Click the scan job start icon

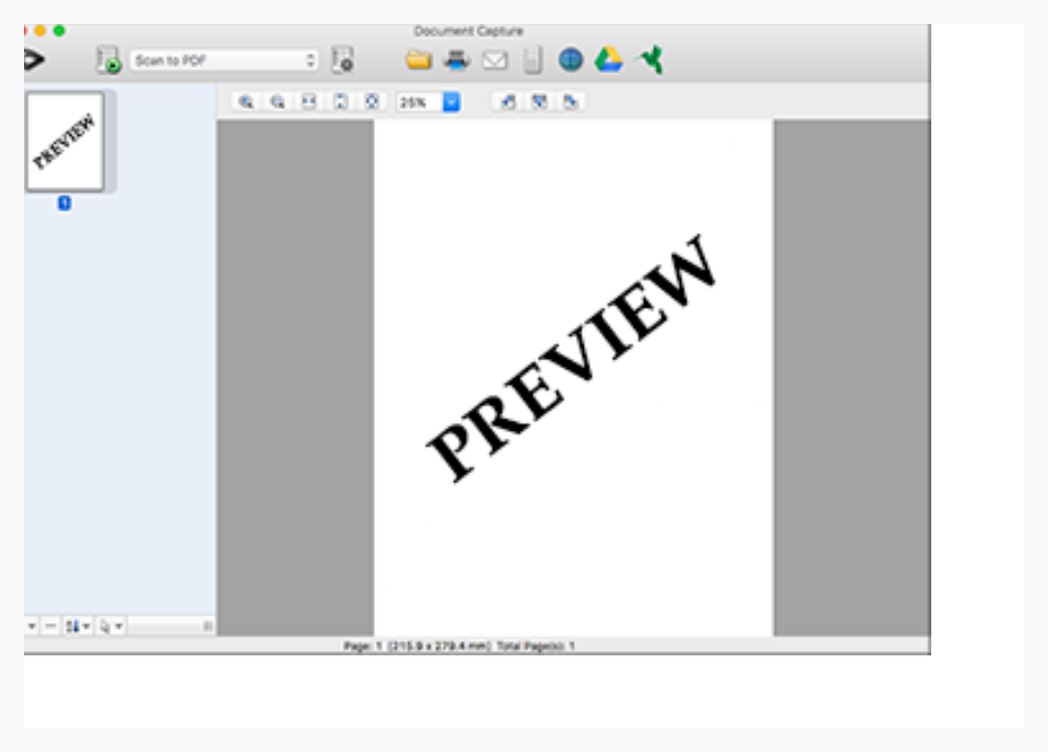[108, 60]
